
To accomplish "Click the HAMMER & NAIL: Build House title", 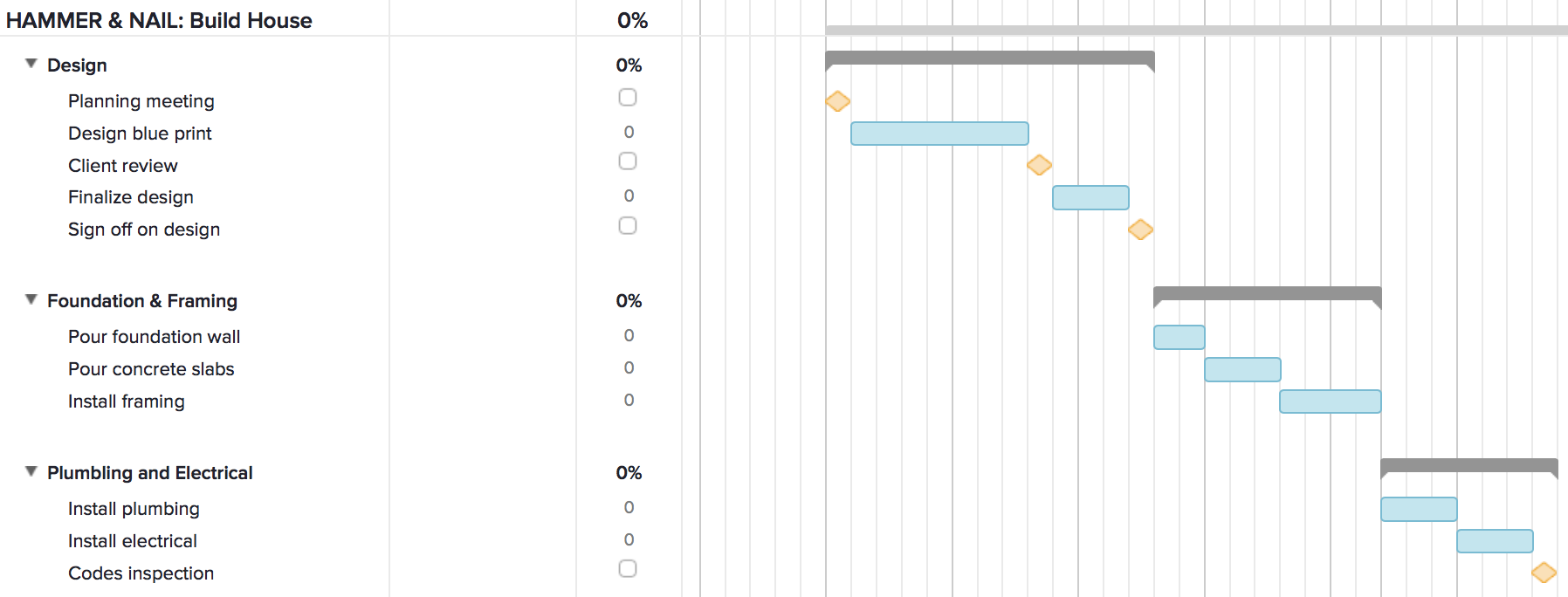I will click(159, 19).
